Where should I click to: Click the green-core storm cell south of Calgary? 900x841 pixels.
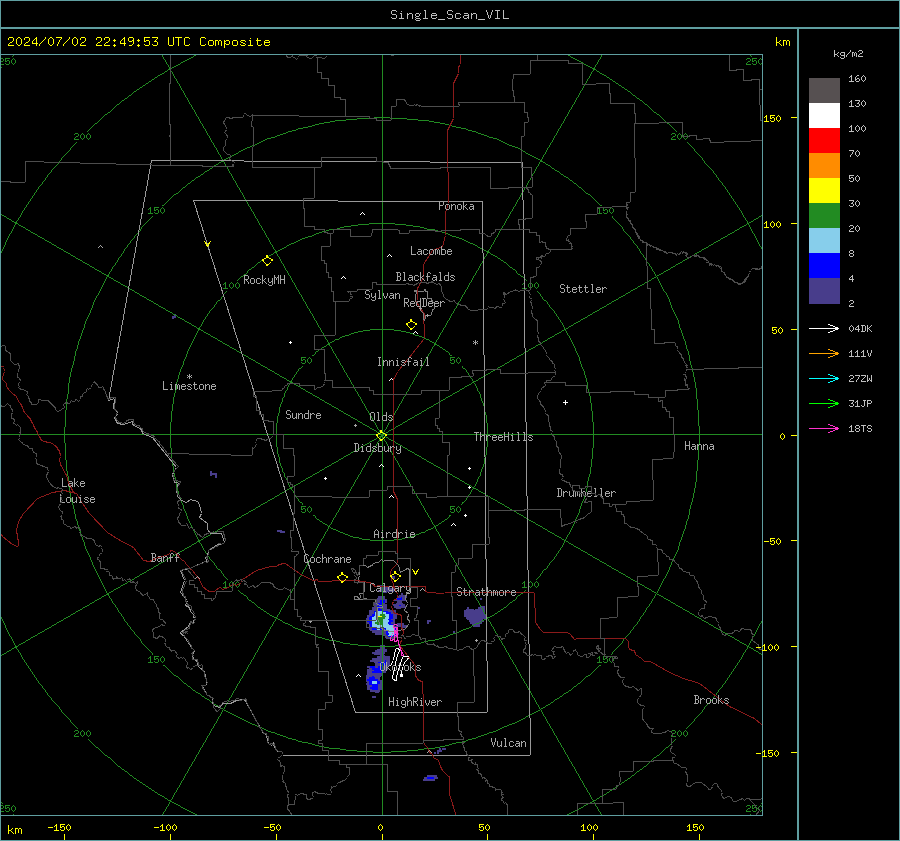[x=380, y=619]
